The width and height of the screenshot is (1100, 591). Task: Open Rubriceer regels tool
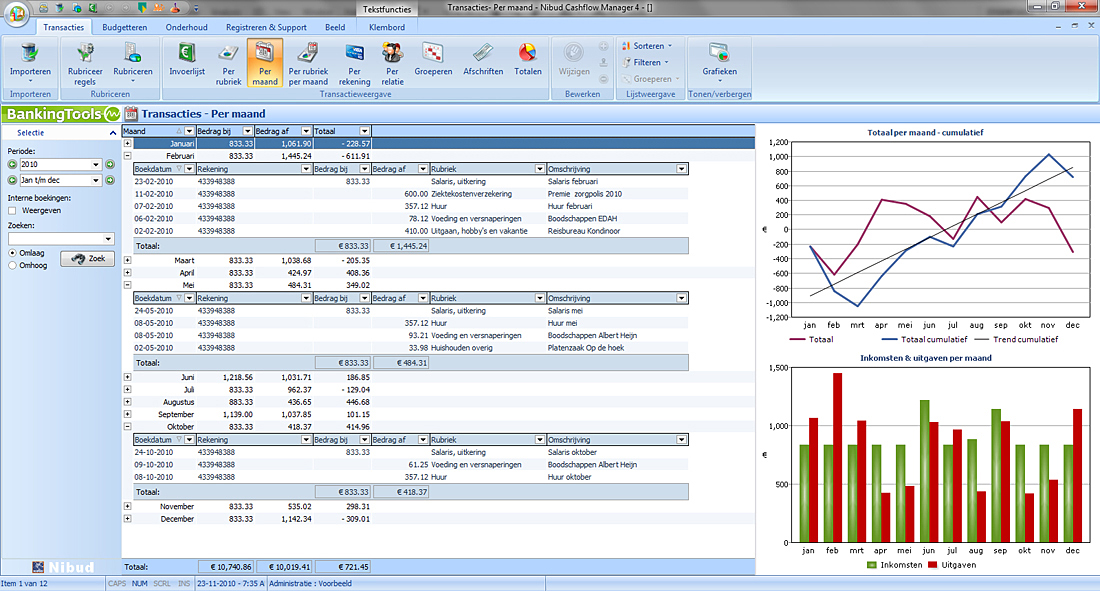pyautogui.click(x=85, y=62)
